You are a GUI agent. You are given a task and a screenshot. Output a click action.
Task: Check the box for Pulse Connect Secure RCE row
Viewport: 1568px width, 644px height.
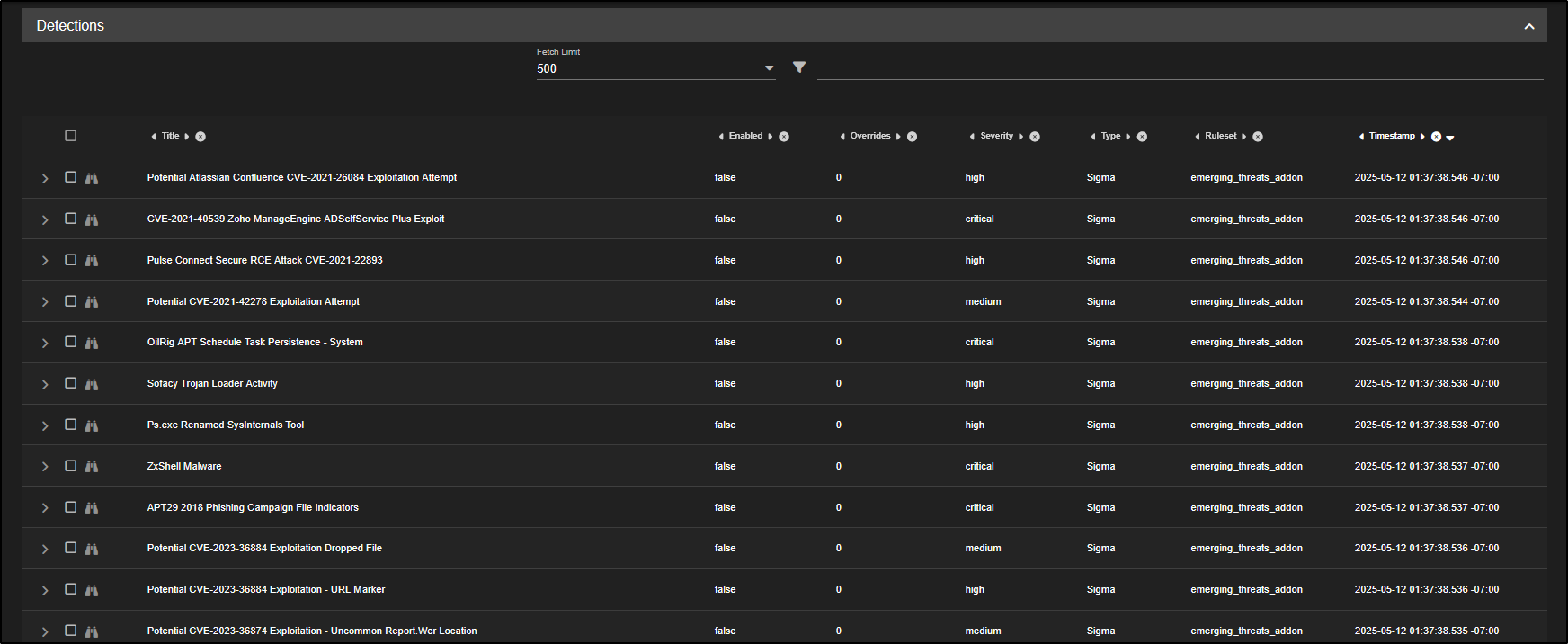[x=71, y=260]
